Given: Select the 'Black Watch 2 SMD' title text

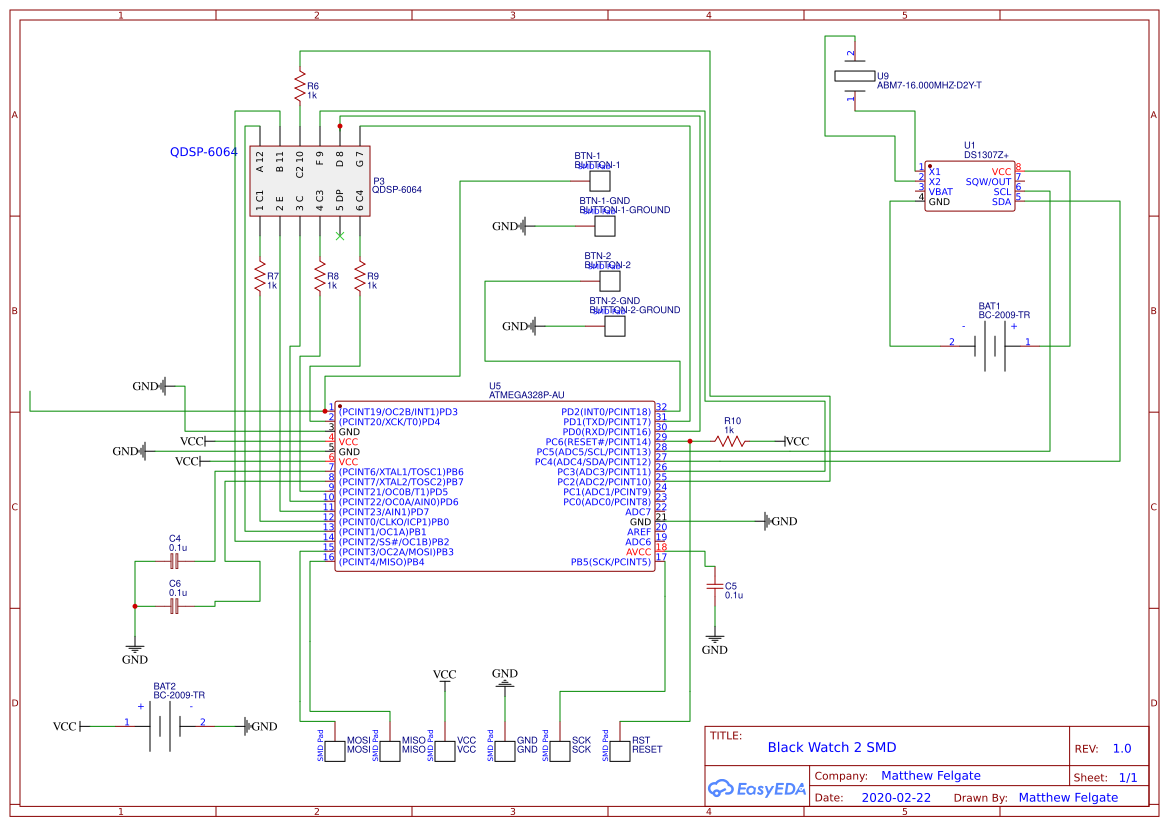Looking at the screenshot, I should (x=831, y=747).
